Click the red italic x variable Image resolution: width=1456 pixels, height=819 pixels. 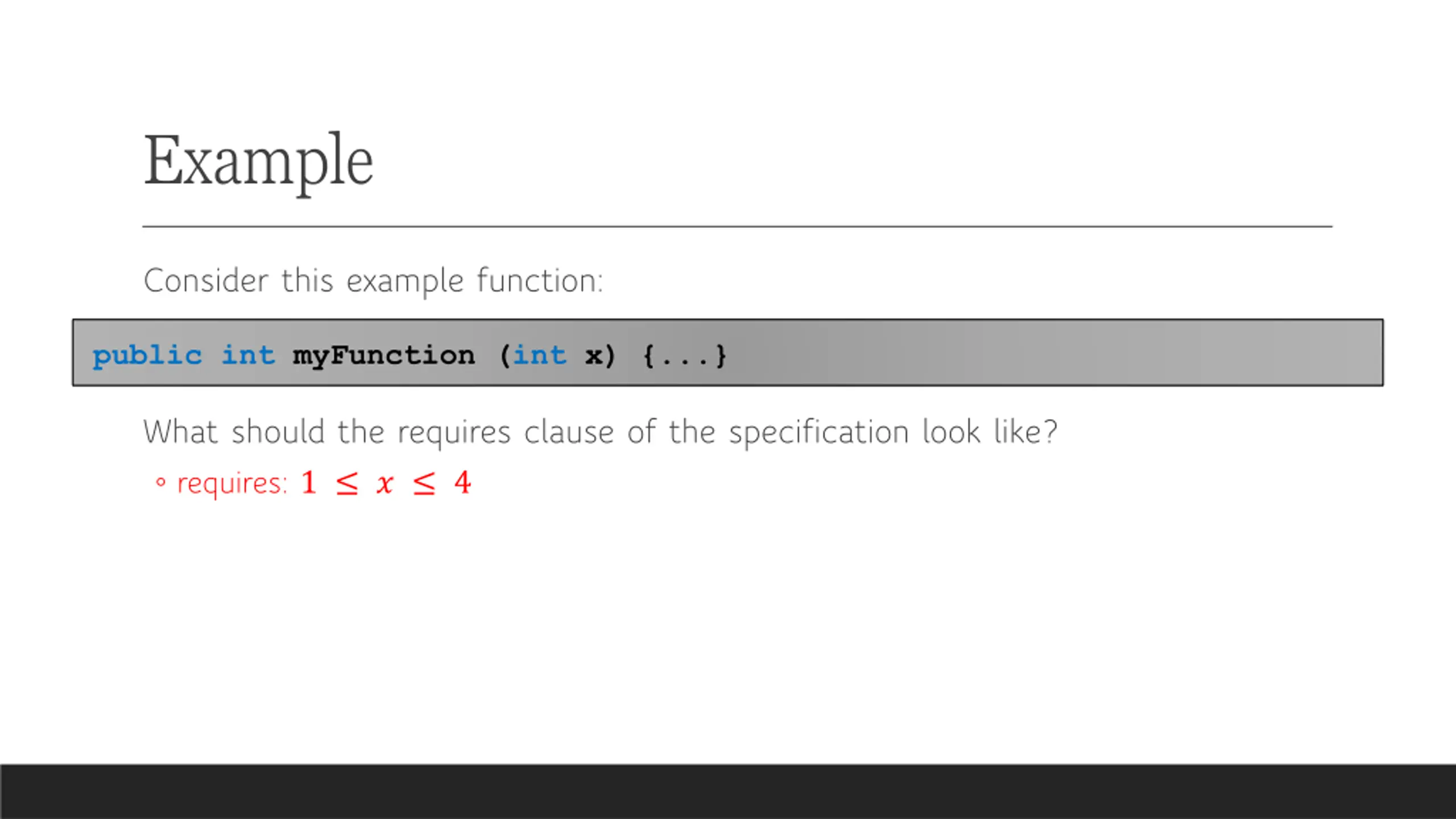click(x=385, y=484)
